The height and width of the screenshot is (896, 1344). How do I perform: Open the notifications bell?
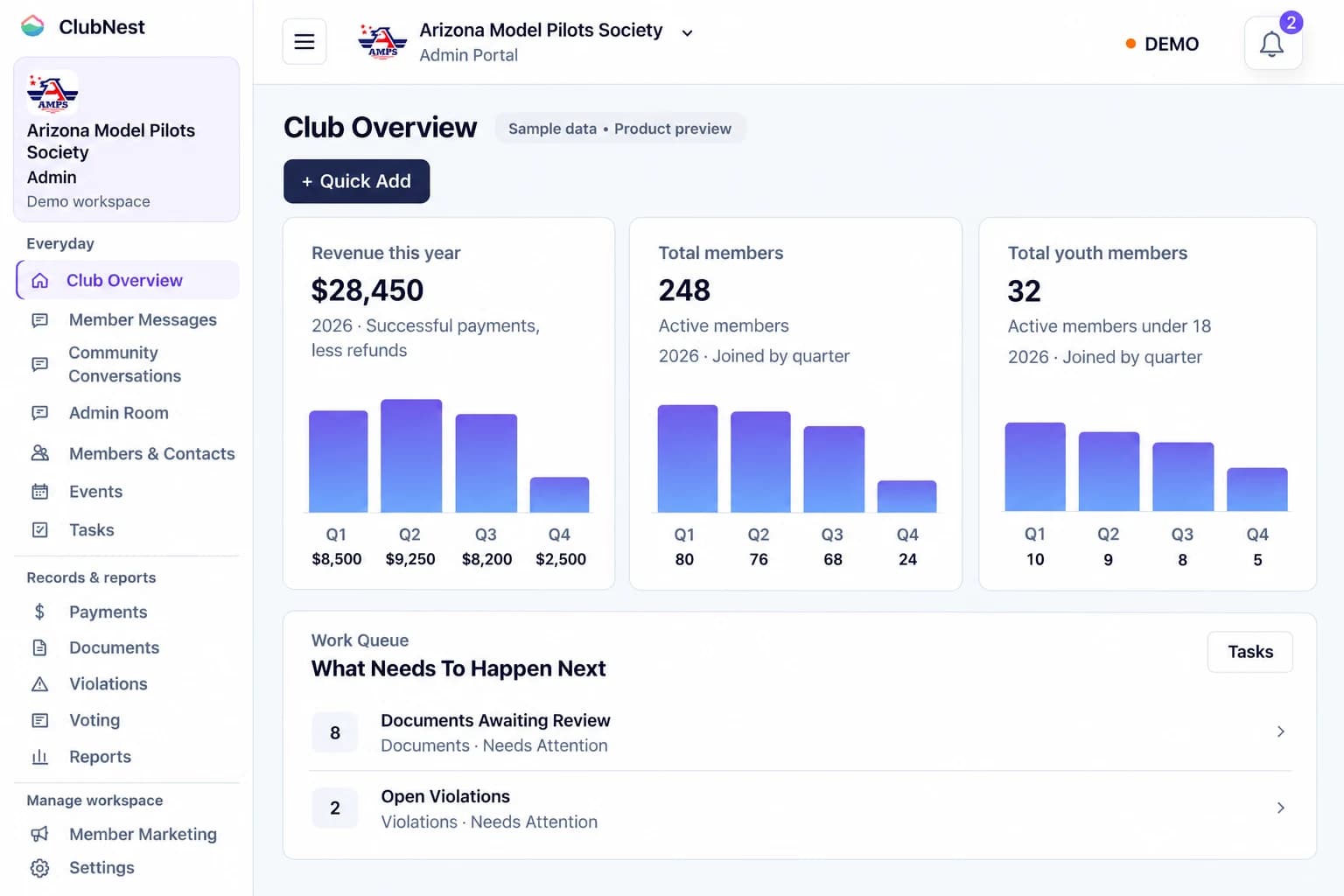point(1272,44)
